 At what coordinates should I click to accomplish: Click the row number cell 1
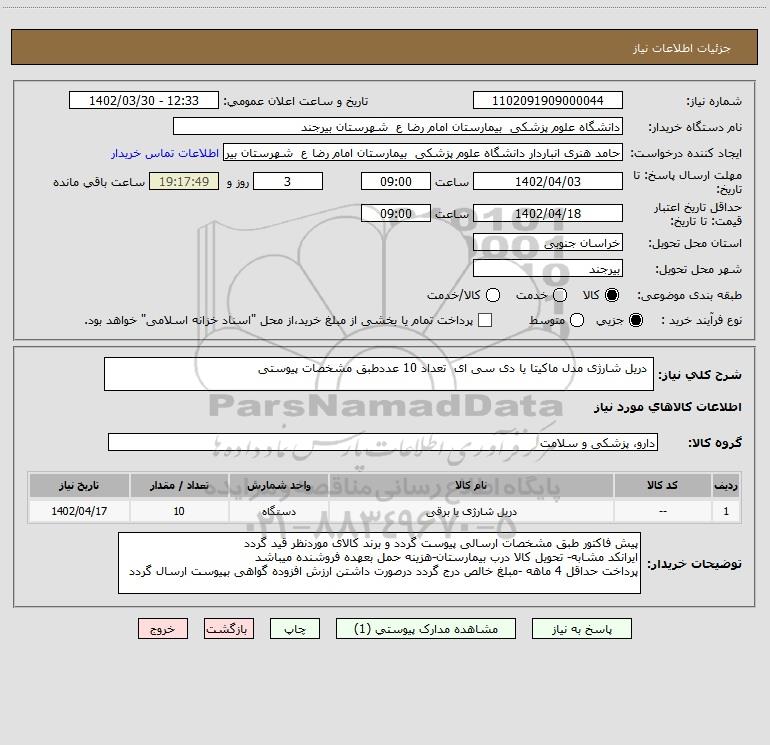click(x=726, y=511)
